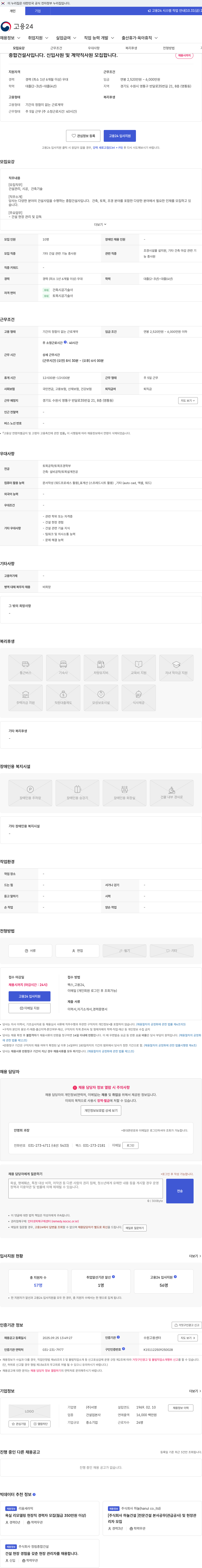The height and width of the screenshot is (1568, 202).
Task: Jump to the 전형방법 section tab
Action: tap(169, 48)
